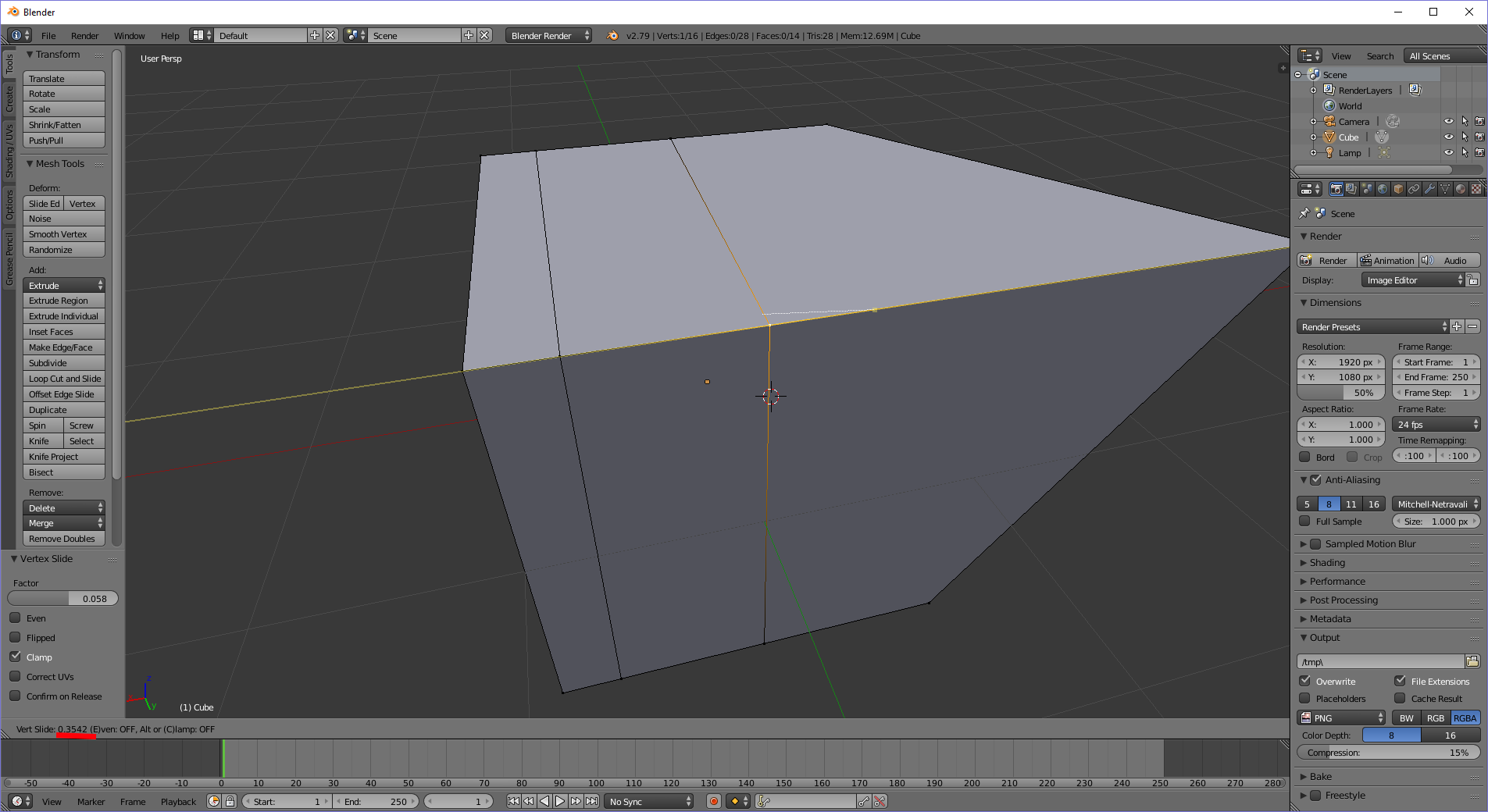Open the Modifiers wrench tab
This screenshot has height=812, width=1488.
(1429, 189)
